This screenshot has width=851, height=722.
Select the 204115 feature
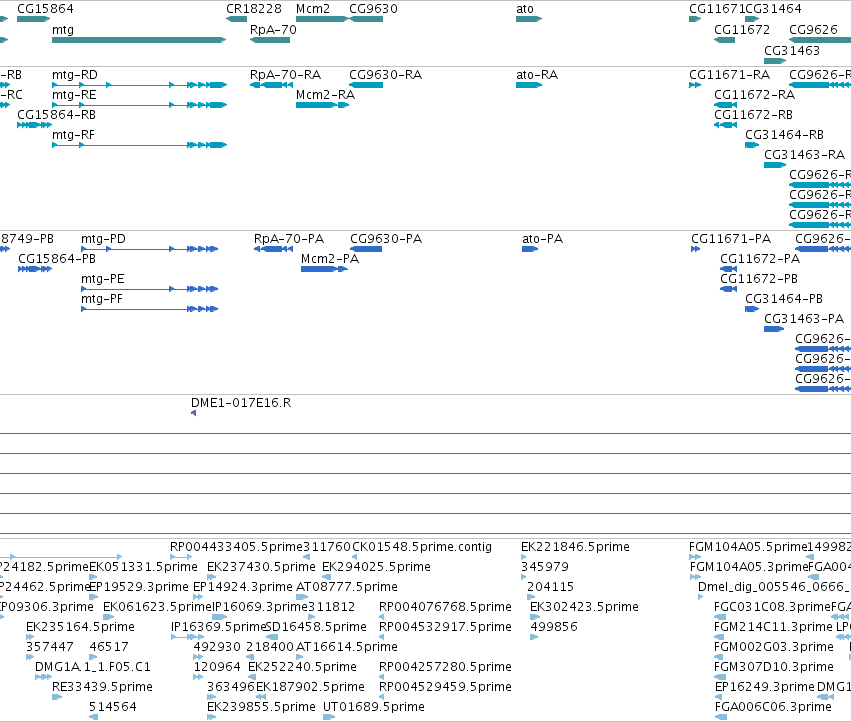[531, 597]
